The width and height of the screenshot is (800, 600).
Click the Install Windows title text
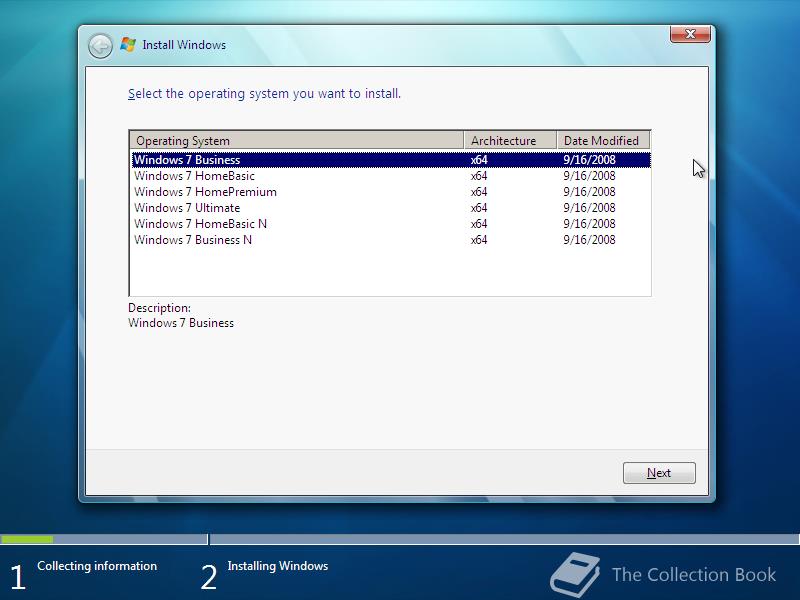point(184,45)
